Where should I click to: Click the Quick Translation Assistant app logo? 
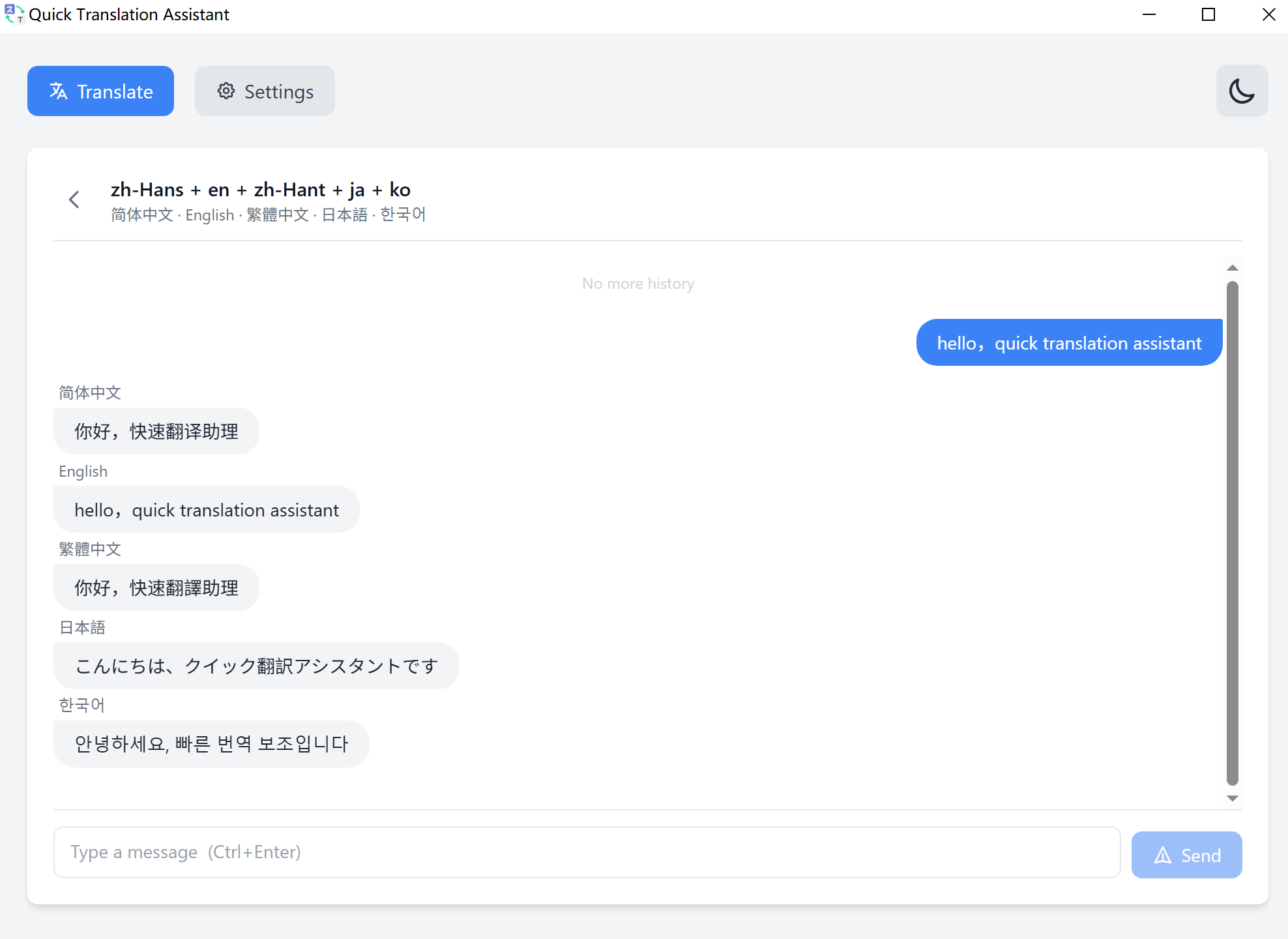point(14,14)
